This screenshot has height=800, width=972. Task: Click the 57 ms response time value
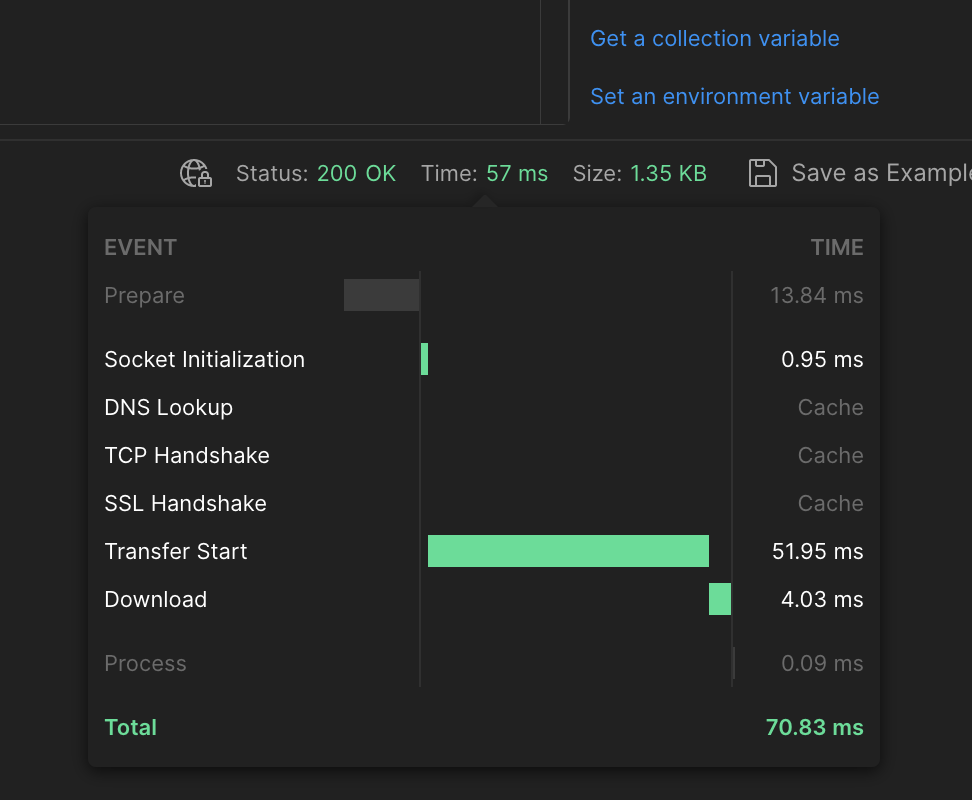(x=517, y=174)
